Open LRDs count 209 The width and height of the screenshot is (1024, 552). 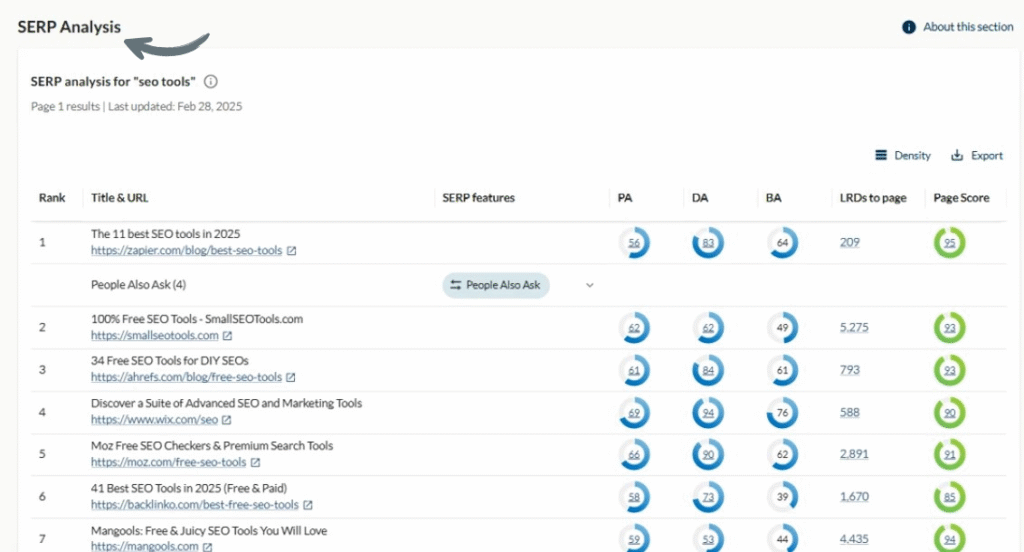click(x=850, y=242)
